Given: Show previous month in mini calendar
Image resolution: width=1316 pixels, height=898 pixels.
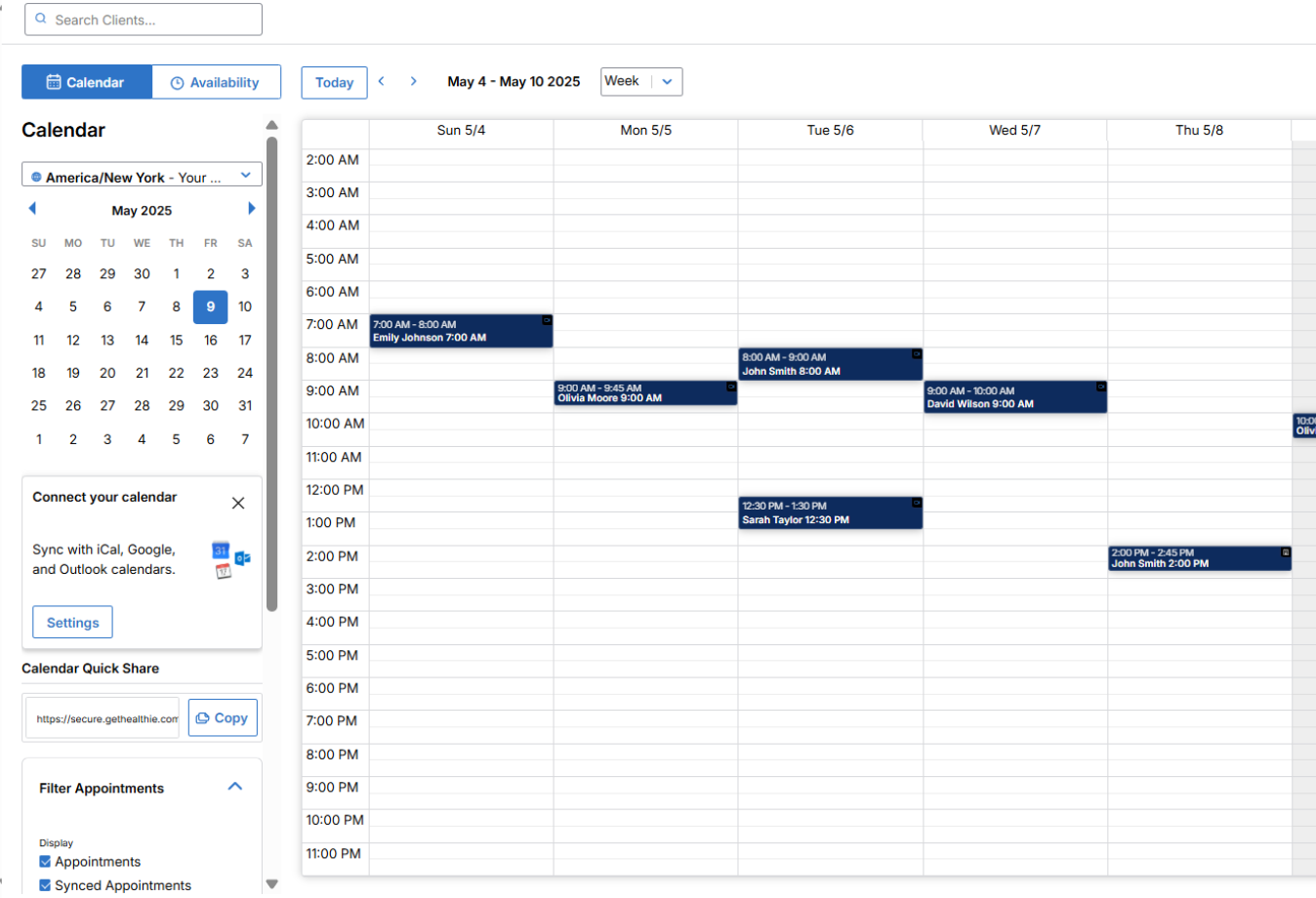Looking at the screenshot, I should point(32,209).
